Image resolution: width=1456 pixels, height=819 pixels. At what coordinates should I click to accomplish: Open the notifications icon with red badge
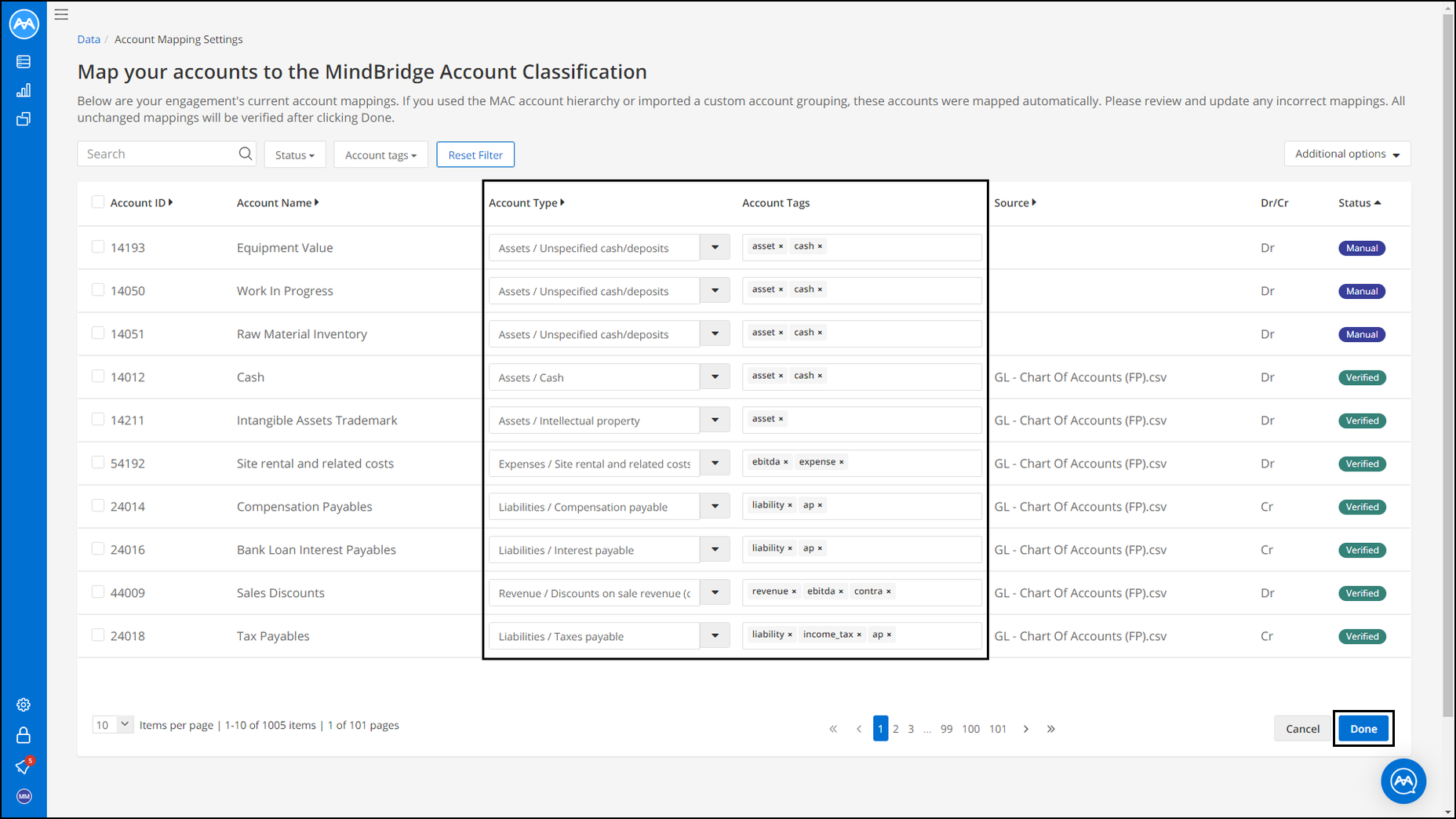pyautogui.click(x=24, y=766)
